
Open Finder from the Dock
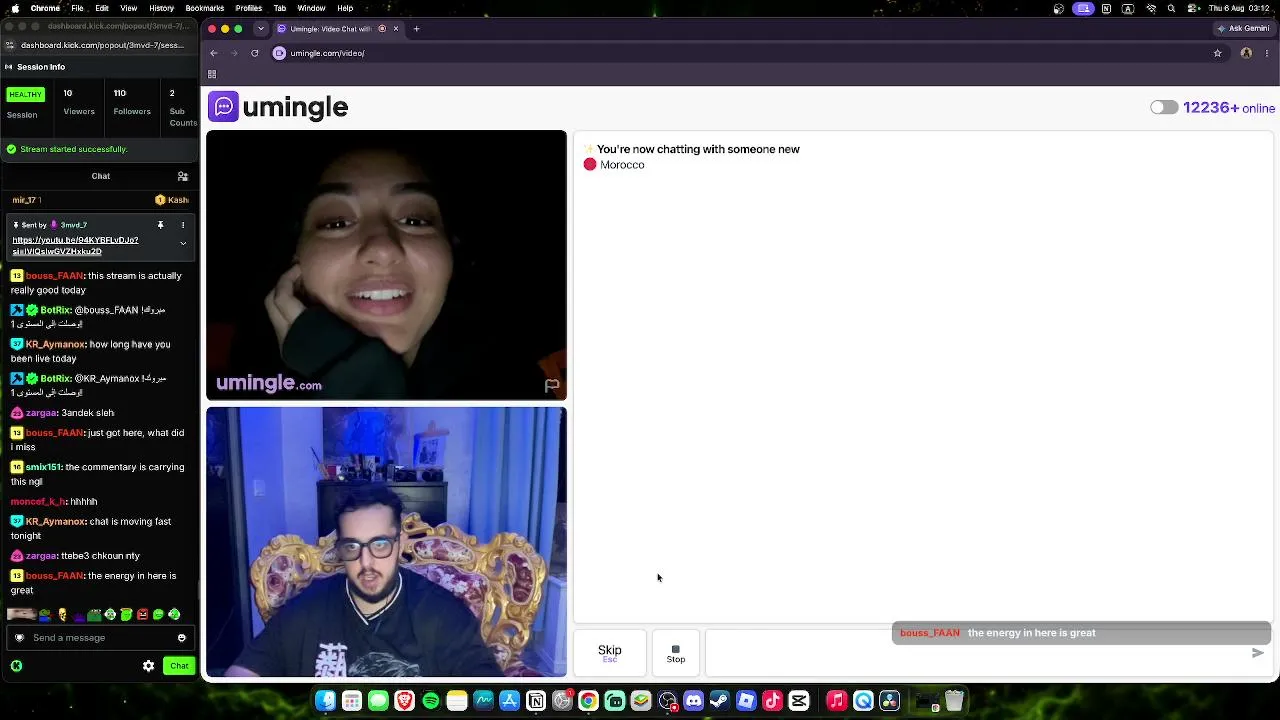325,701
